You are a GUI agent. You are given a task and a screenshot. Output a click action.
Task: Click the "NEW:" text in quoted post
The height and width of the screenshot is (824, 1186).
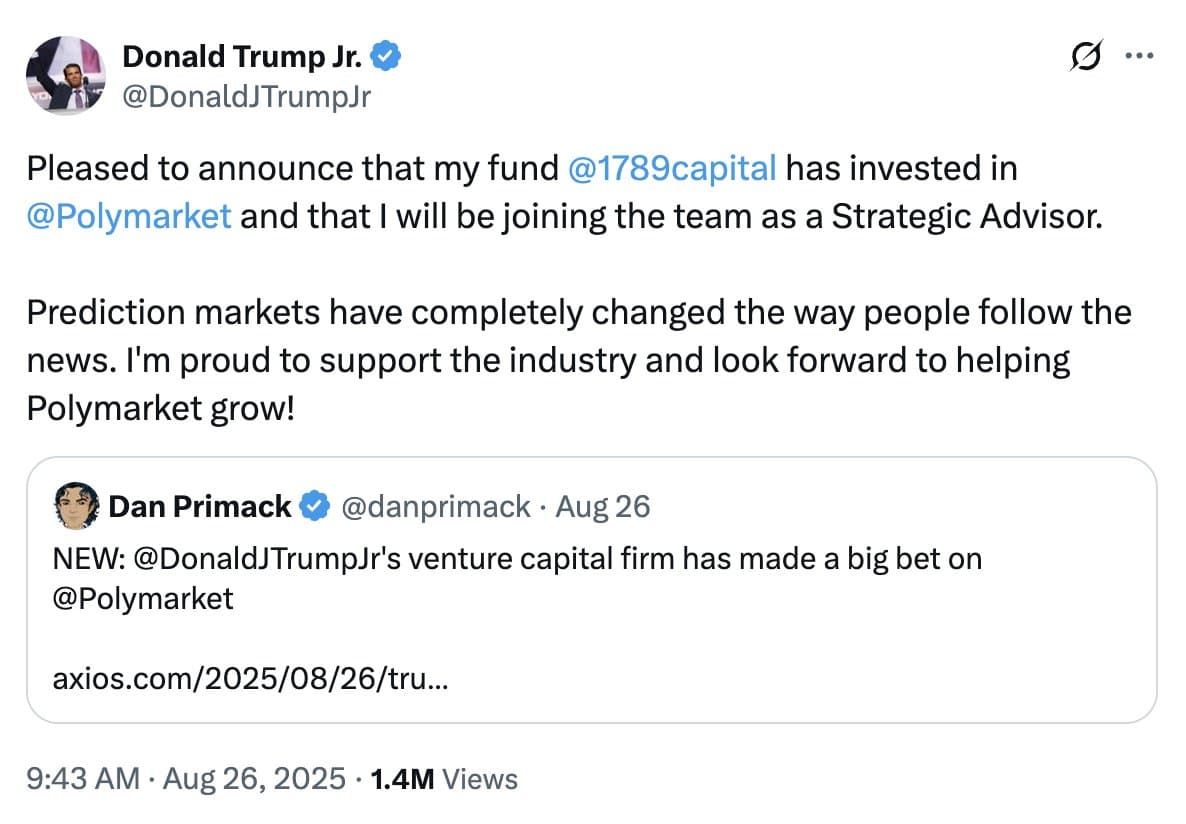tap(87, 558)
